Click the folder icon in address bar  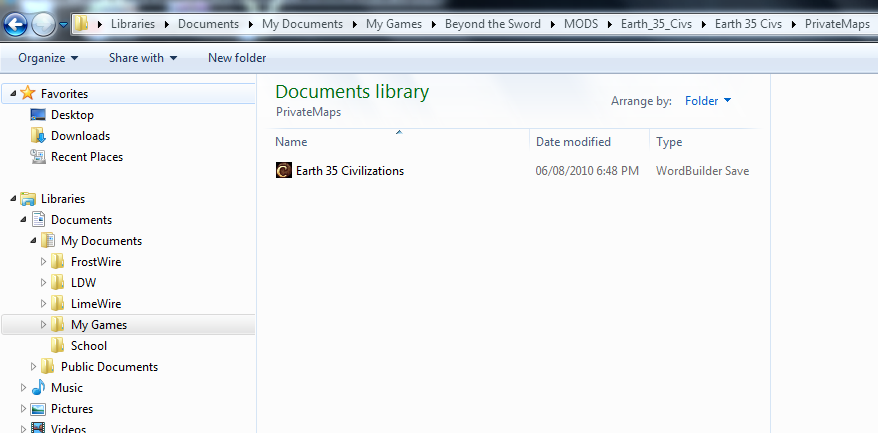point(82,24)
